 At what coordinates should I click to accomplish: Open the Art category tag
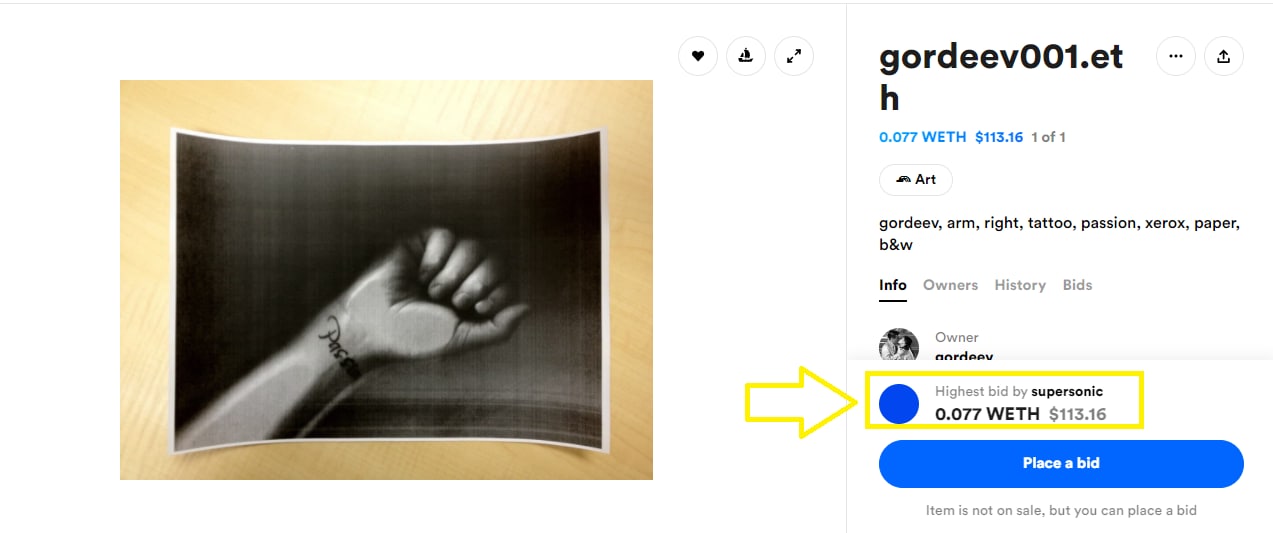(916, 180)
